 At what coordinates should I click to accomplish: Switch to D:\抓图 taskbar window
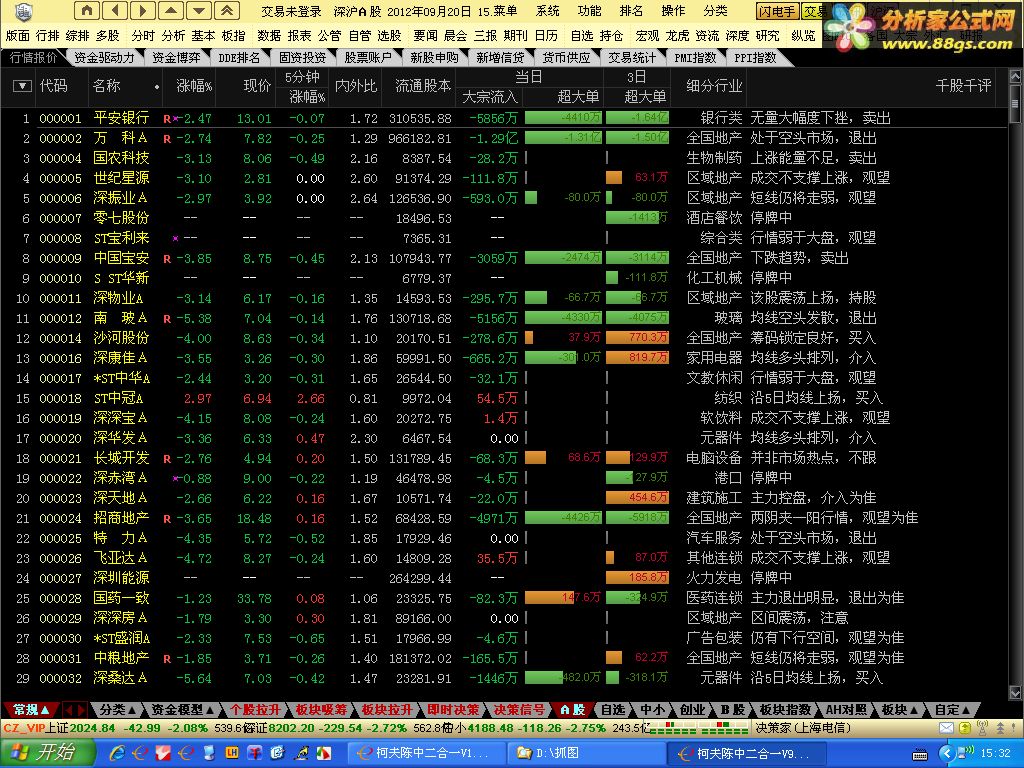(585, 753)
